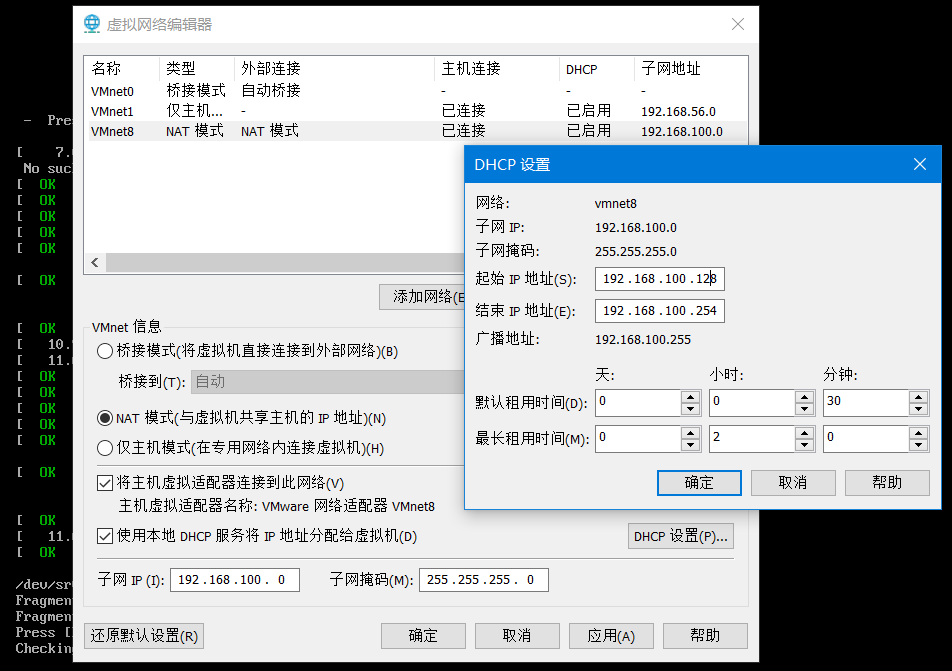Increase 默认租用时间 minutes value
952x671 pixels.
click(x=919, y=397)
